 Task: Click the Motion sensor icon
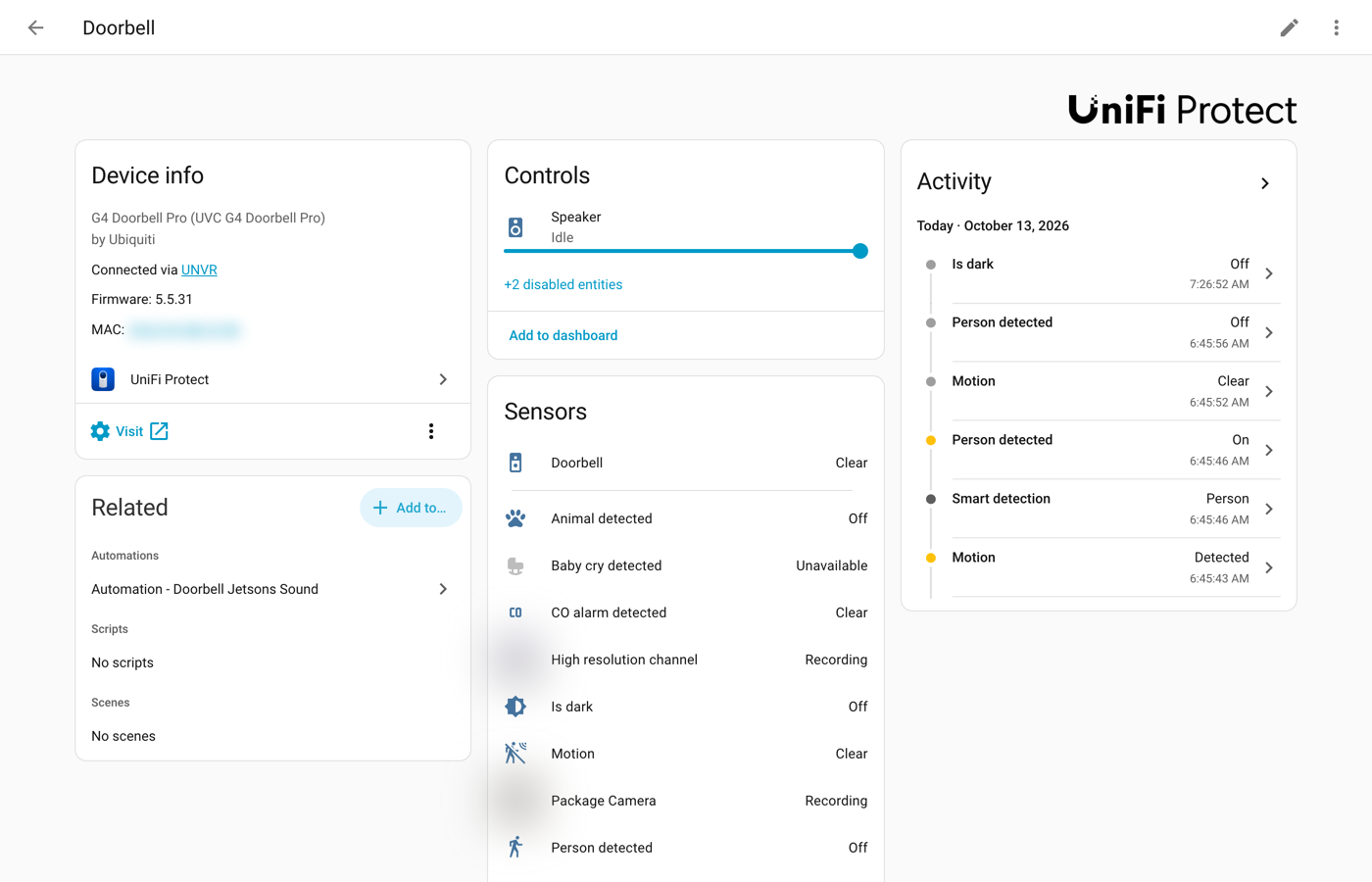pos(515,754)
